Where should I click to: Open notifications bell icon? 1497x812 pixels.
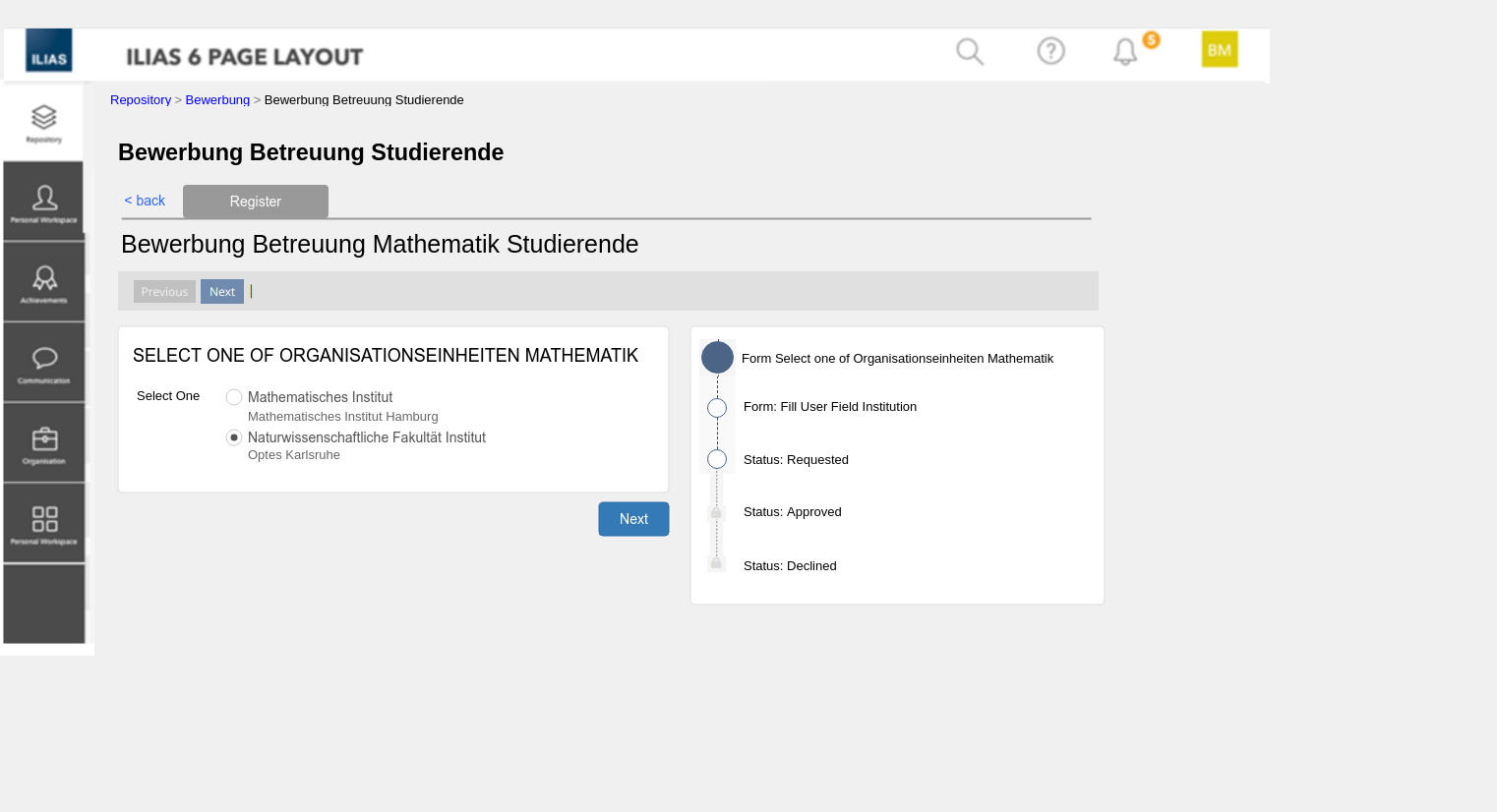pyautogui.click(x=1125, y=51)
